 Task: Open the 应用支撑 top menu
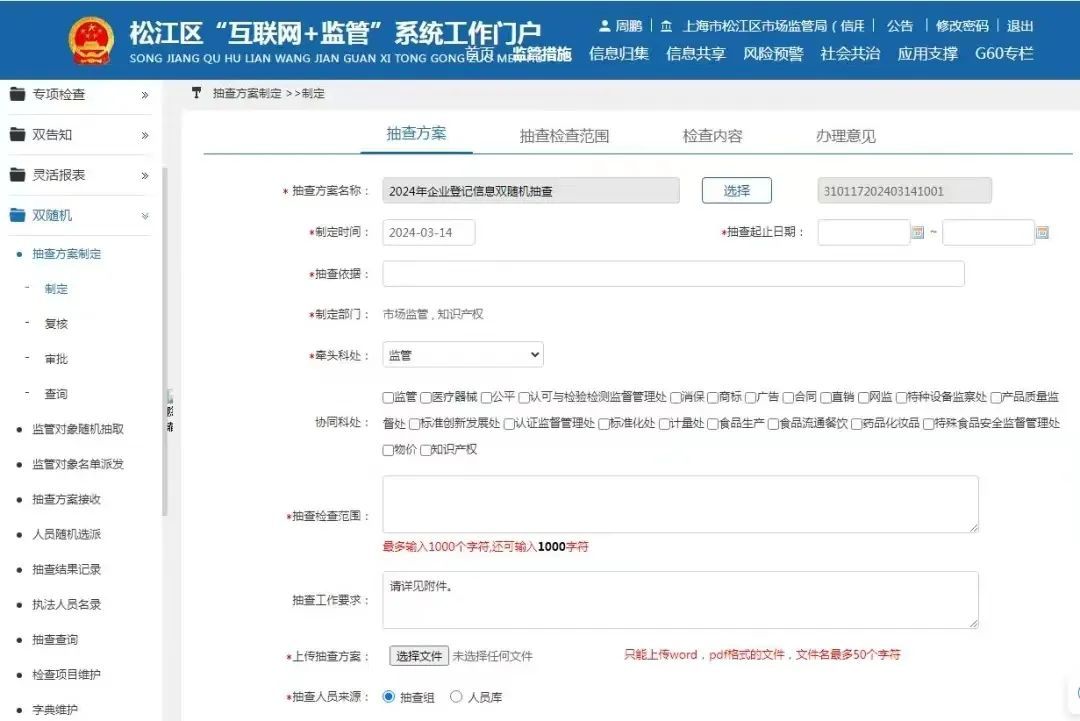pyautogui.click(x=927, y=54)
